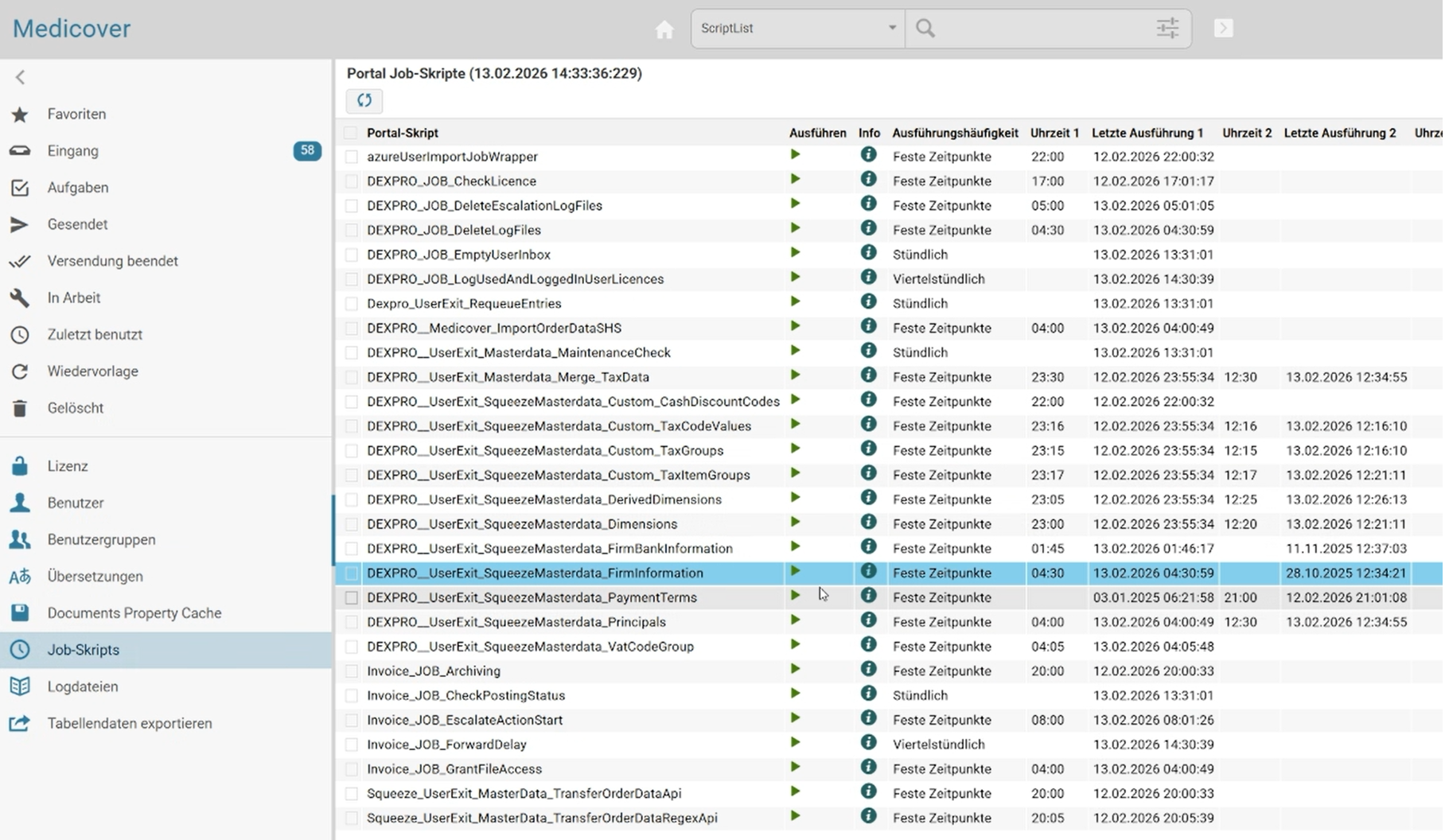Open search filter settings icon
The width and height of the screenshot is (1449, 840).
click(1167, 29)
